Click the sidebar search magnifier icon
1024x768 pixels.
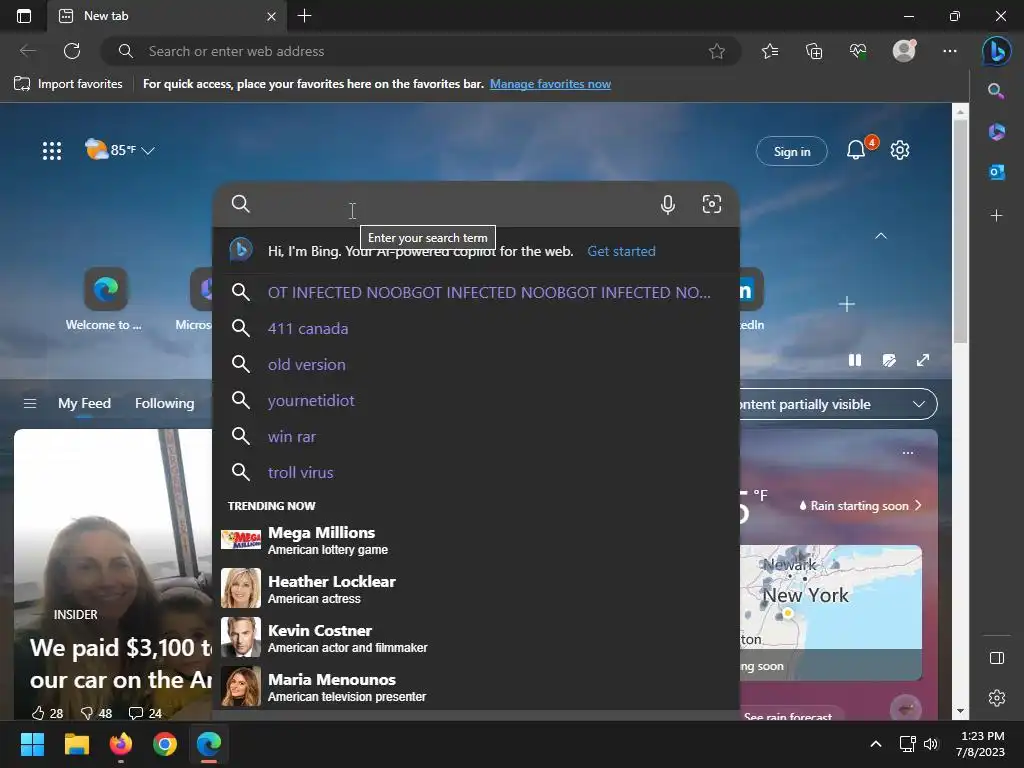coord(996,91)
